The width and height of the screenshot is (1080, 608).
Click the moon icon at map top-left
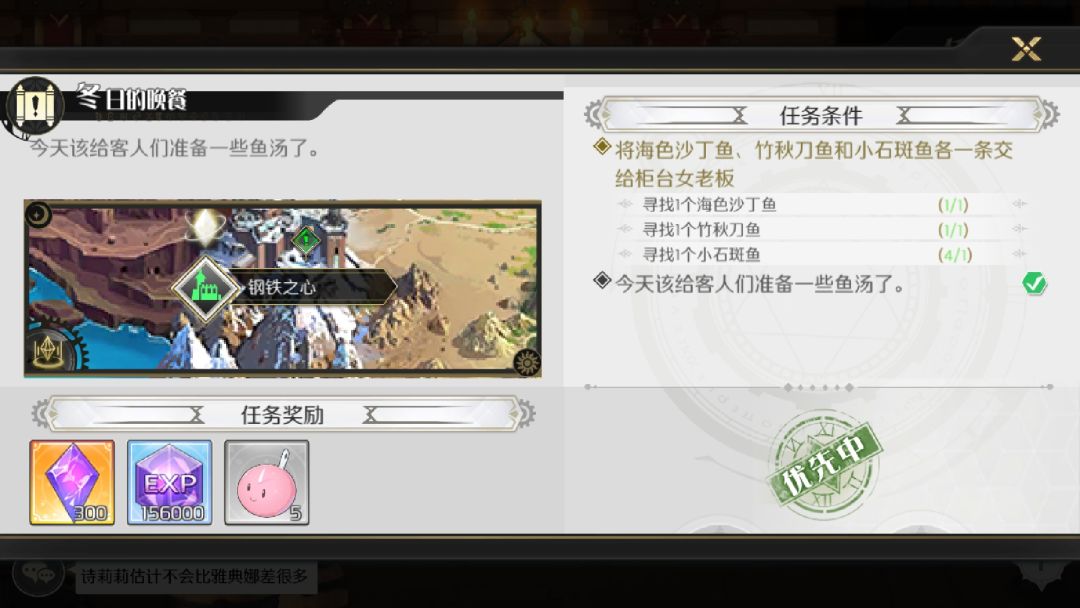tap(38, 215)
